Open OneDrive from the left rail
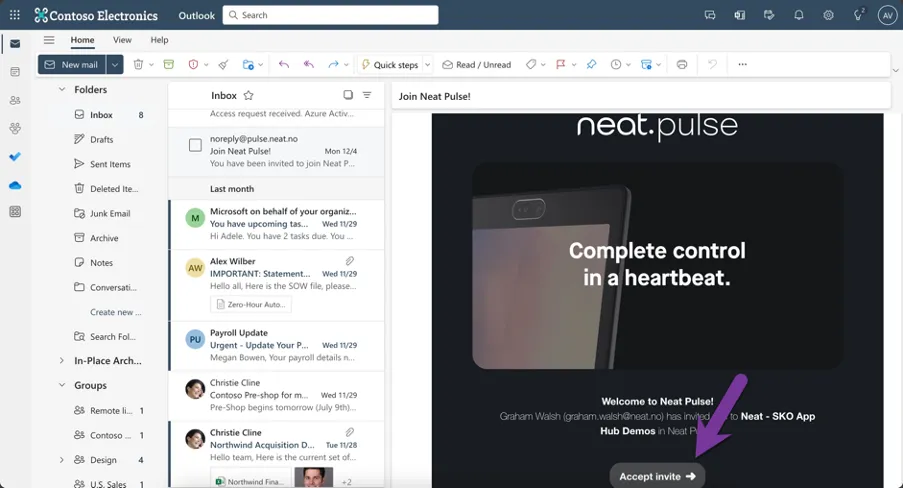The image size is (904, 488). tap(15, 185)
